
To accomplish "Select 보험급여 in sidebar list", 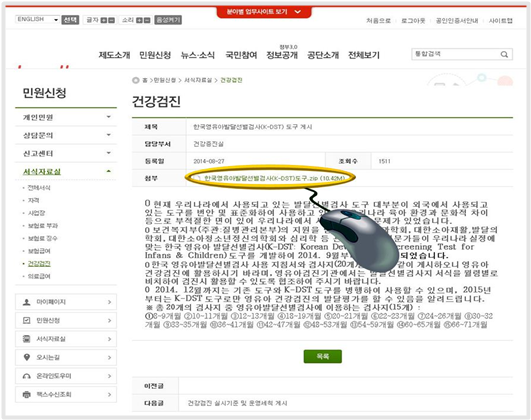I will click(x=39, y=251).
